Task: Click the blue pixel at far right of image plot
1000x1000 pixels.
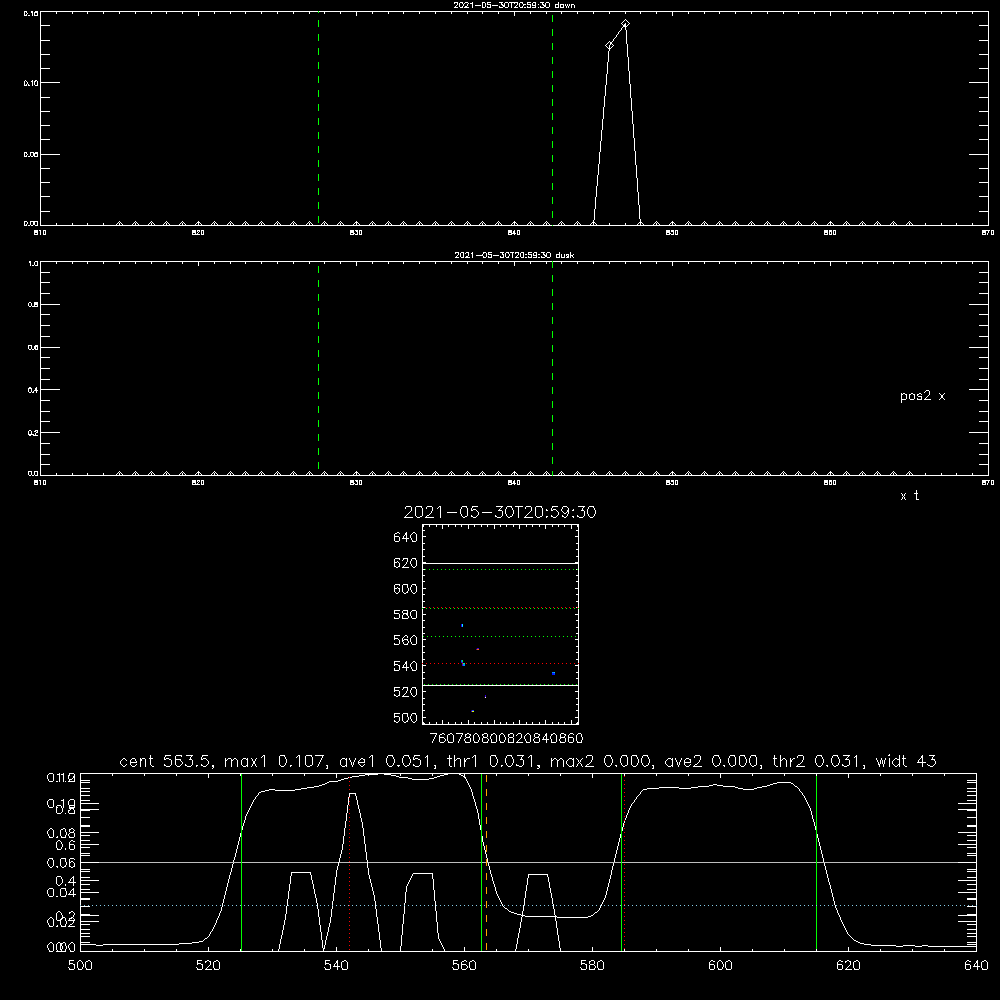Action: click(x=554, y=673)
